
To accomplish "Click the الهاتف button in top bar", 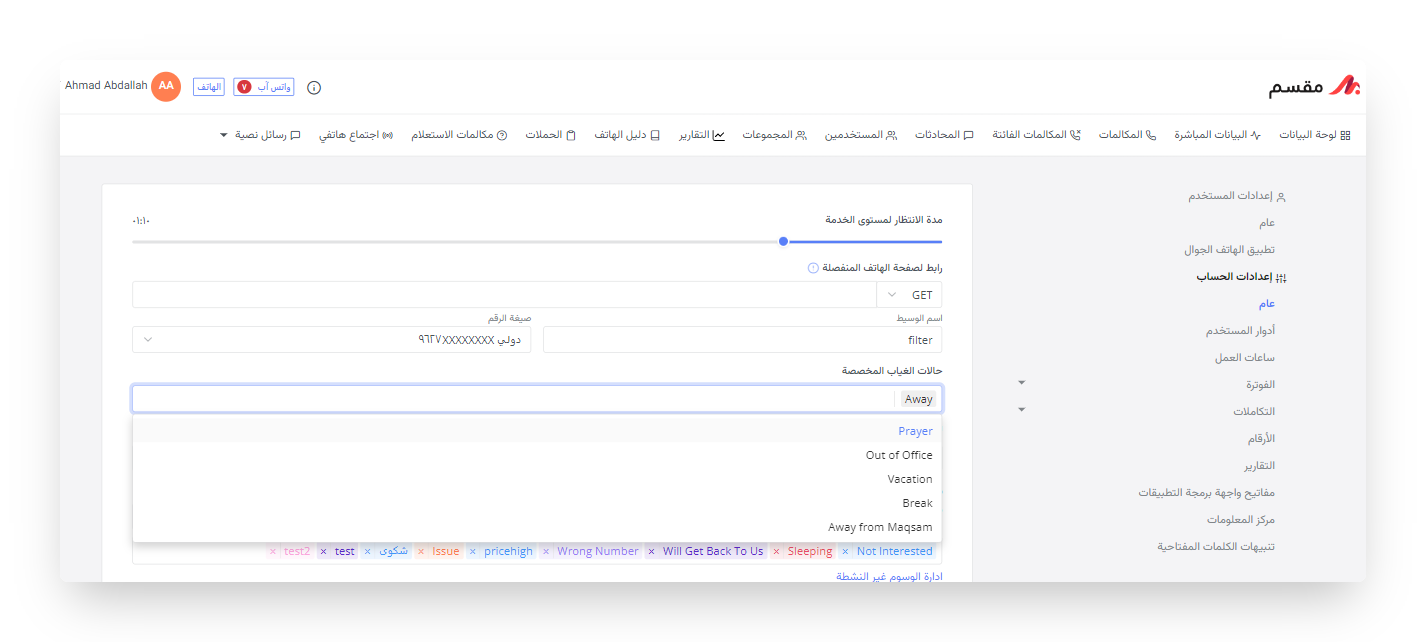I will click(x=209, y=87).
